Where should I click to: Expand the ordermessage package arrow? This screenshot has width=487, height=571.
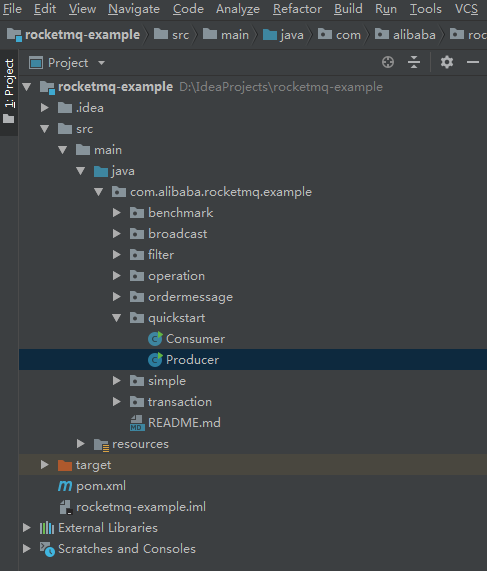point(117,296)
